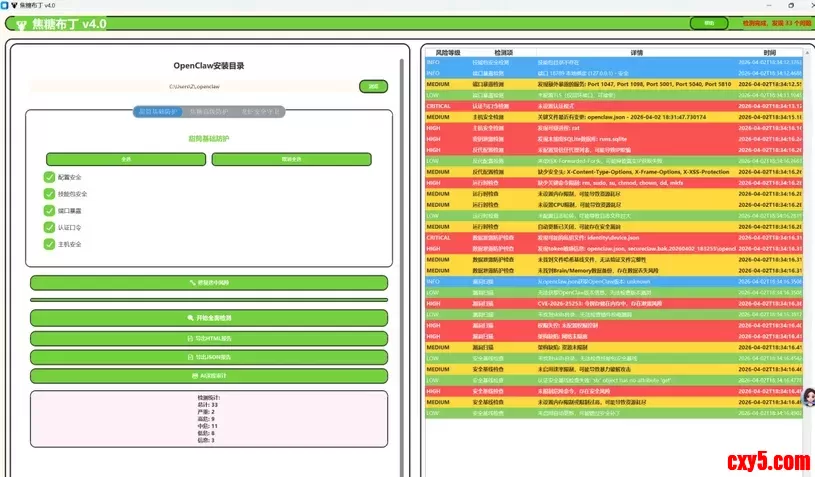Screen dimensions: 815x477
Task: Click the 全选 select-all button
Action: click(x=126, y=159)
